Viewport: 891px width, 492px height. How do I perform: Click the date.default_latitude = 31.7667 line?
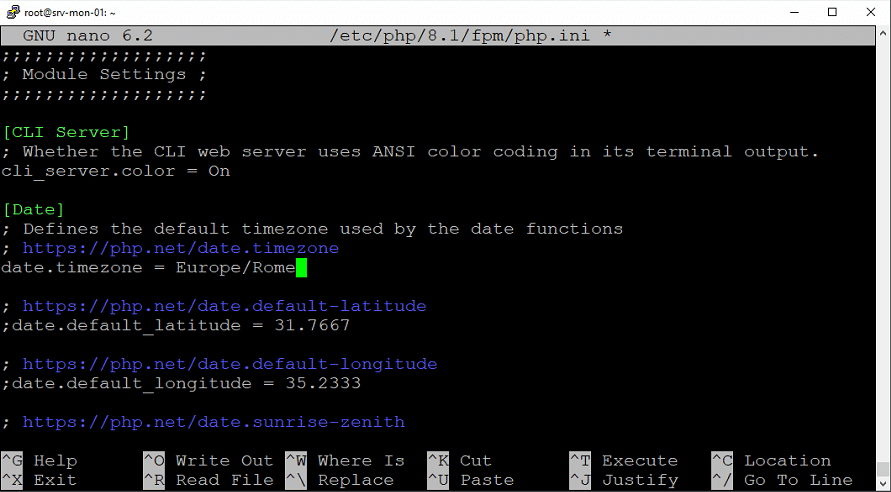point(176,326)
